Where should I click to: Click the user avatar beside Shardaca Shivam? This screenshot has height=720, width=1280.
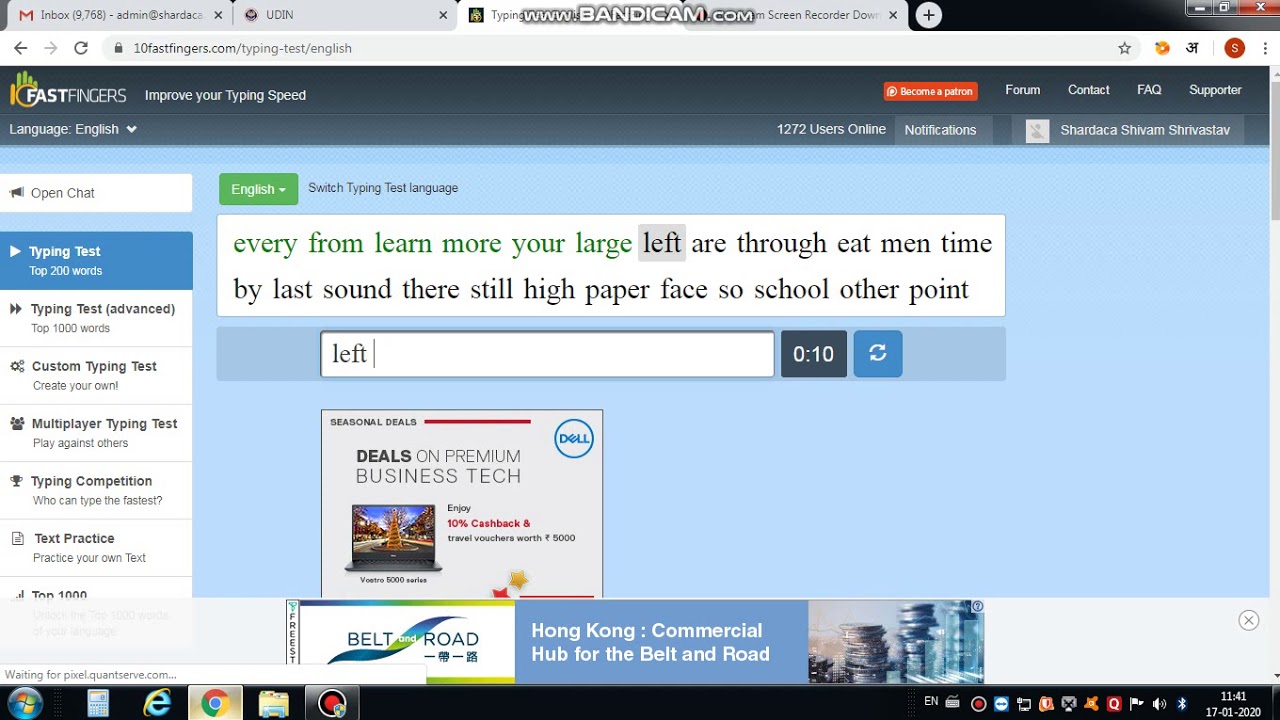[1037, 130]
